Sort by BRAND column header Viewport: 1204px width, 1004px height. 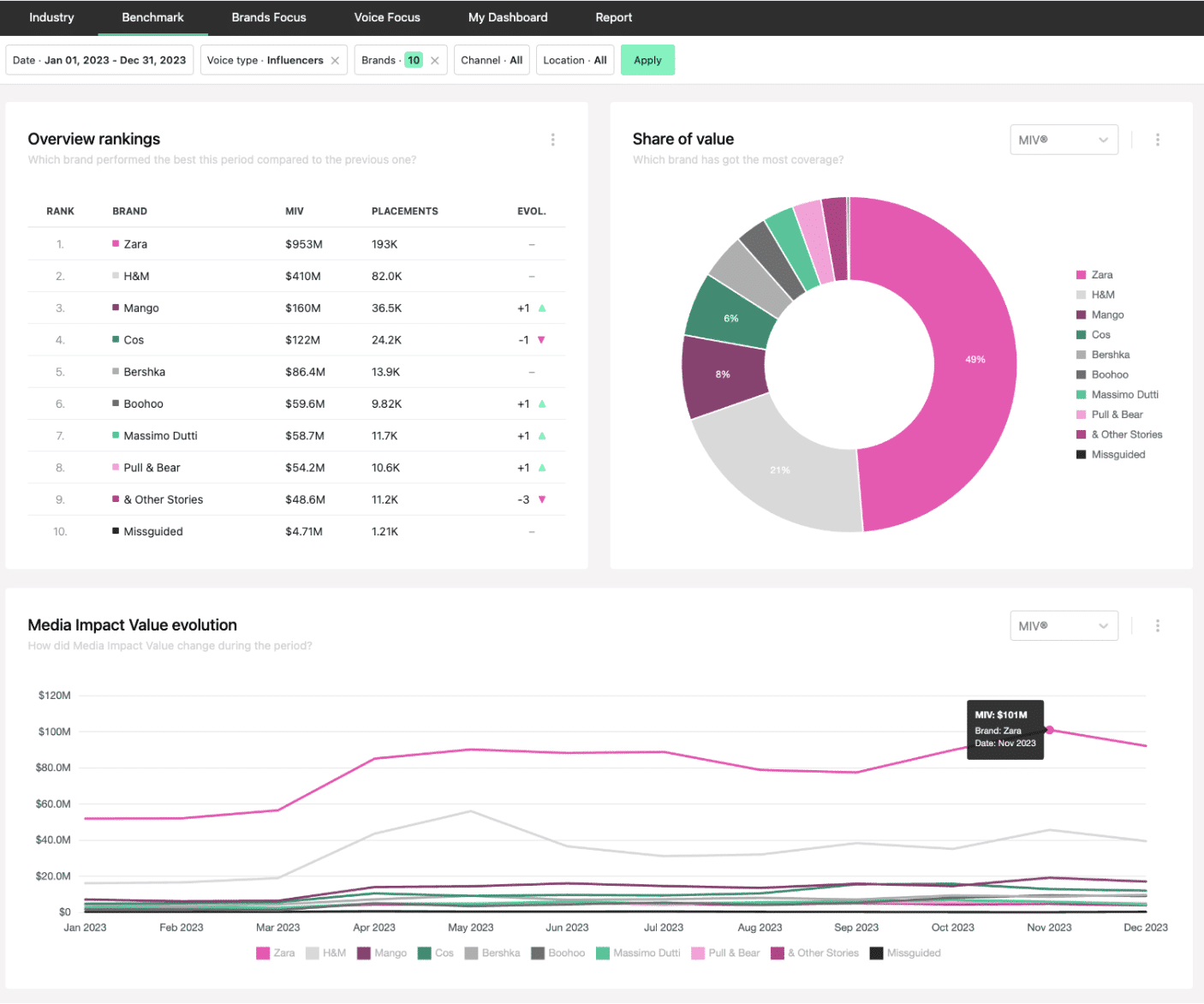coord(130,211)
